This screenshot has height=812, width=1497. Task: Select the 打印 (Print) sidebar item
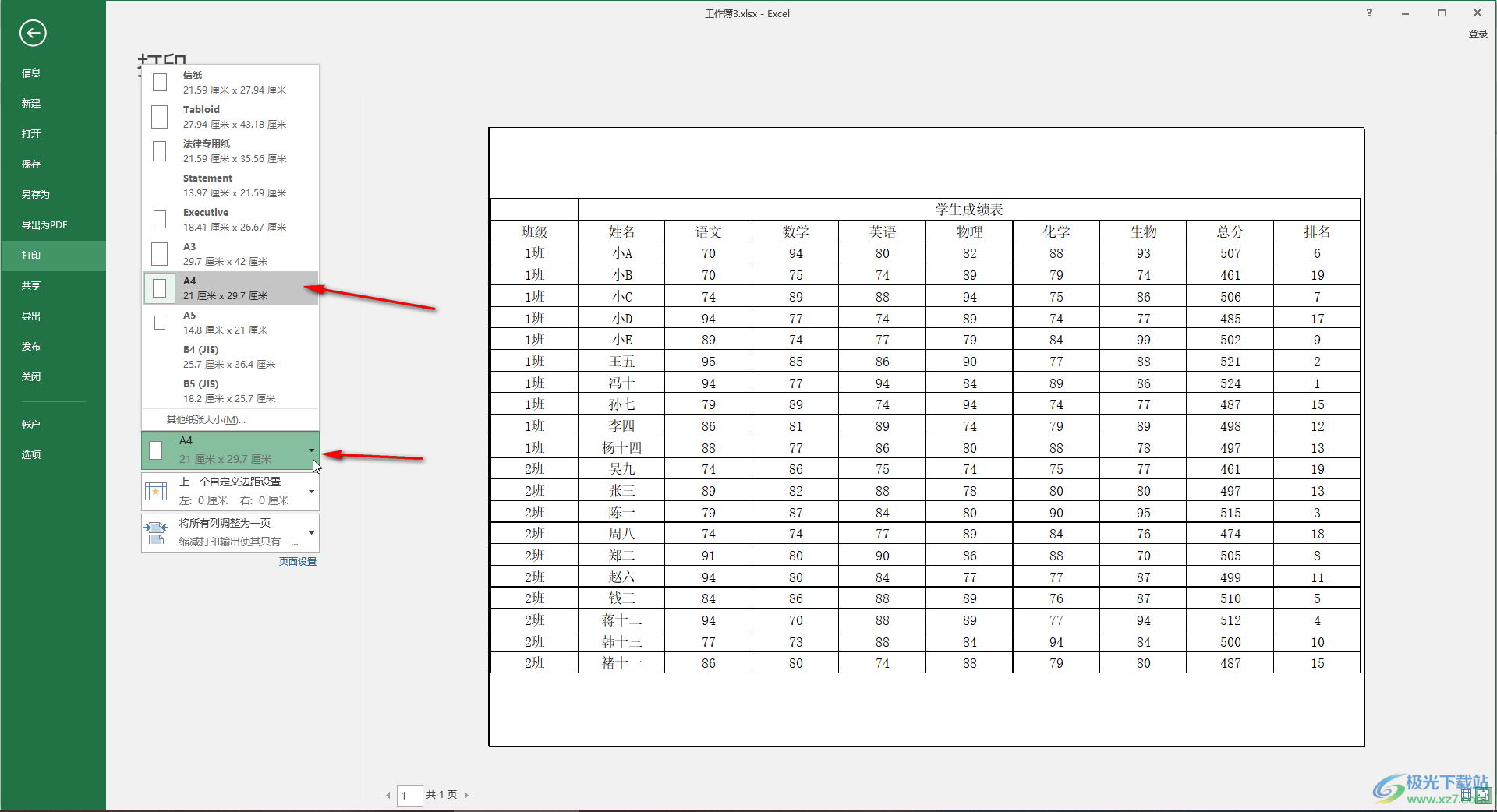pos(53,255)
